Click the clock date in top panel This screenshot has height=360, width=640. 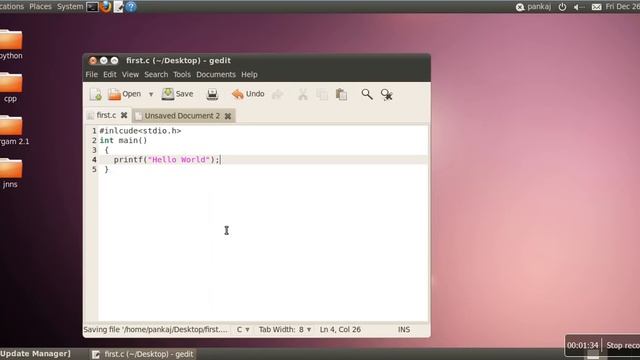(622, 7)
